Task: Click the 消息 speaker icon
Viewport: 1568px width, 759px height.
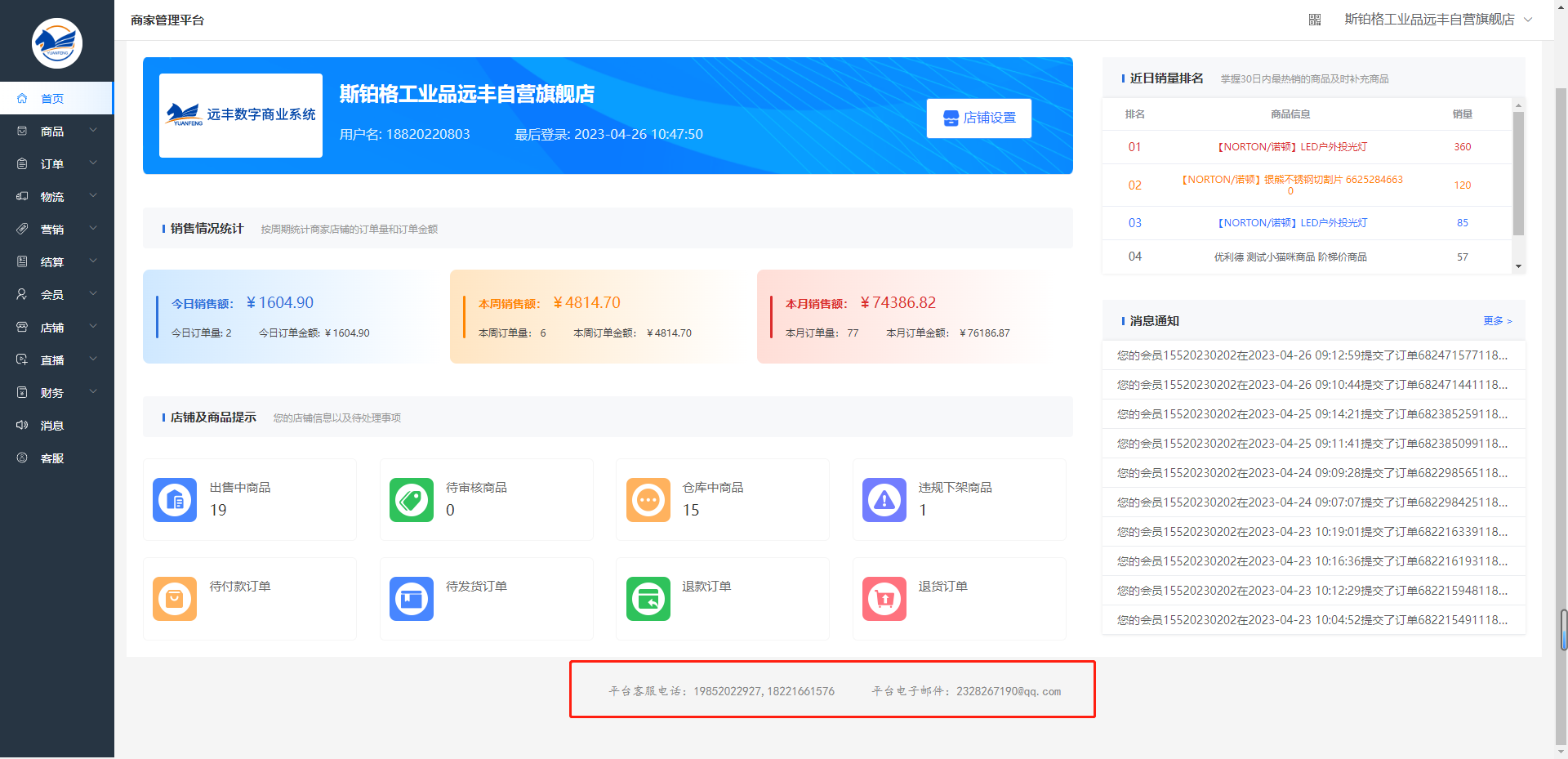Action: [22, 425]
